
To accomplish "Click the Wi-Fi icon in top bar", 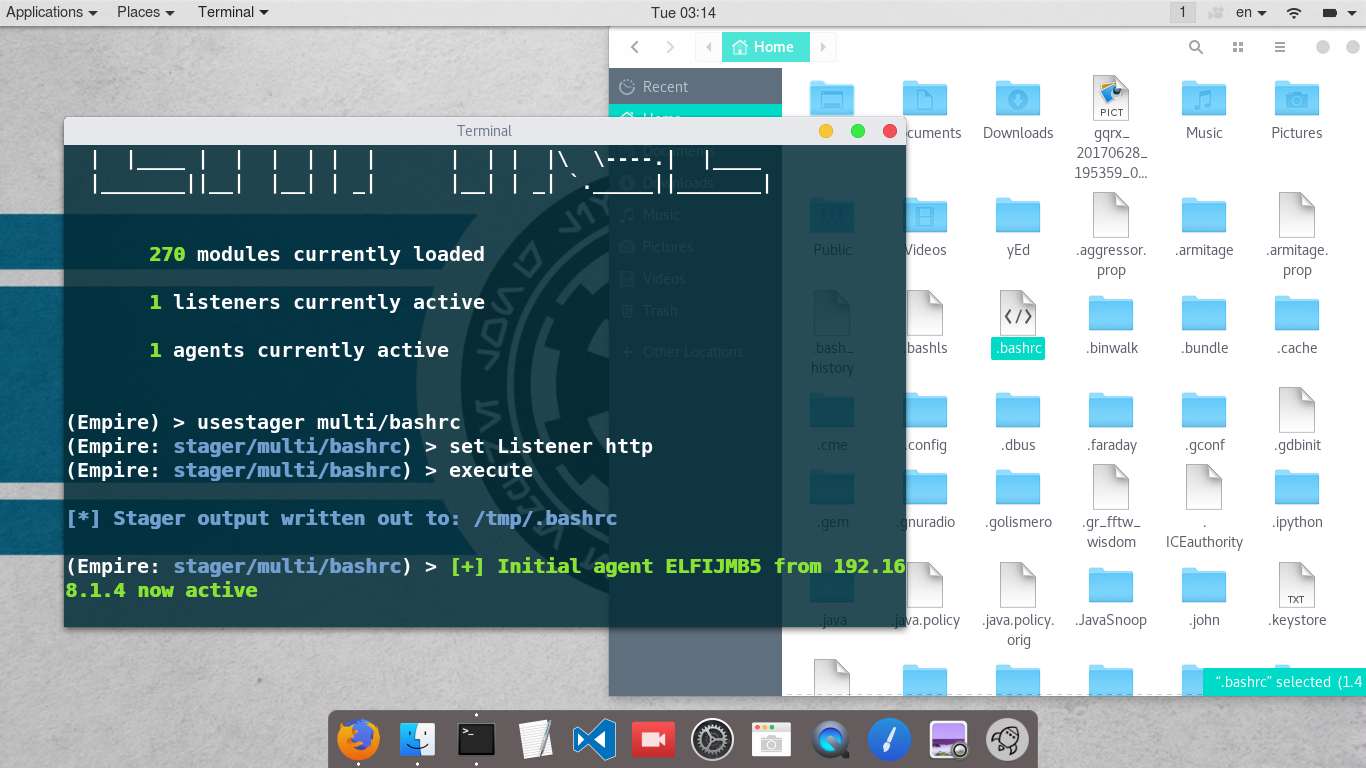I will (1294, 13).
